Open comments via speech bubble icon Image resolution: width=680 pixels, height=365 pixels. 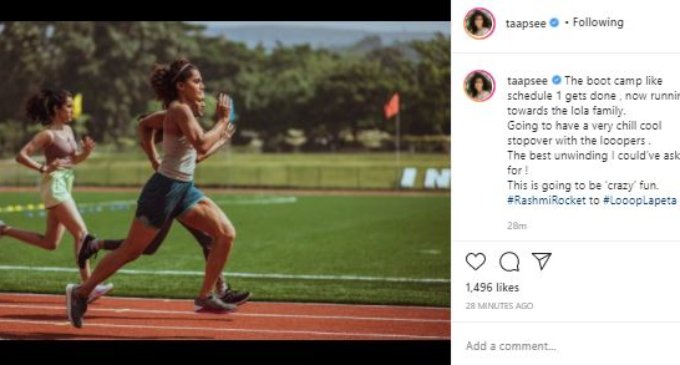509,261
